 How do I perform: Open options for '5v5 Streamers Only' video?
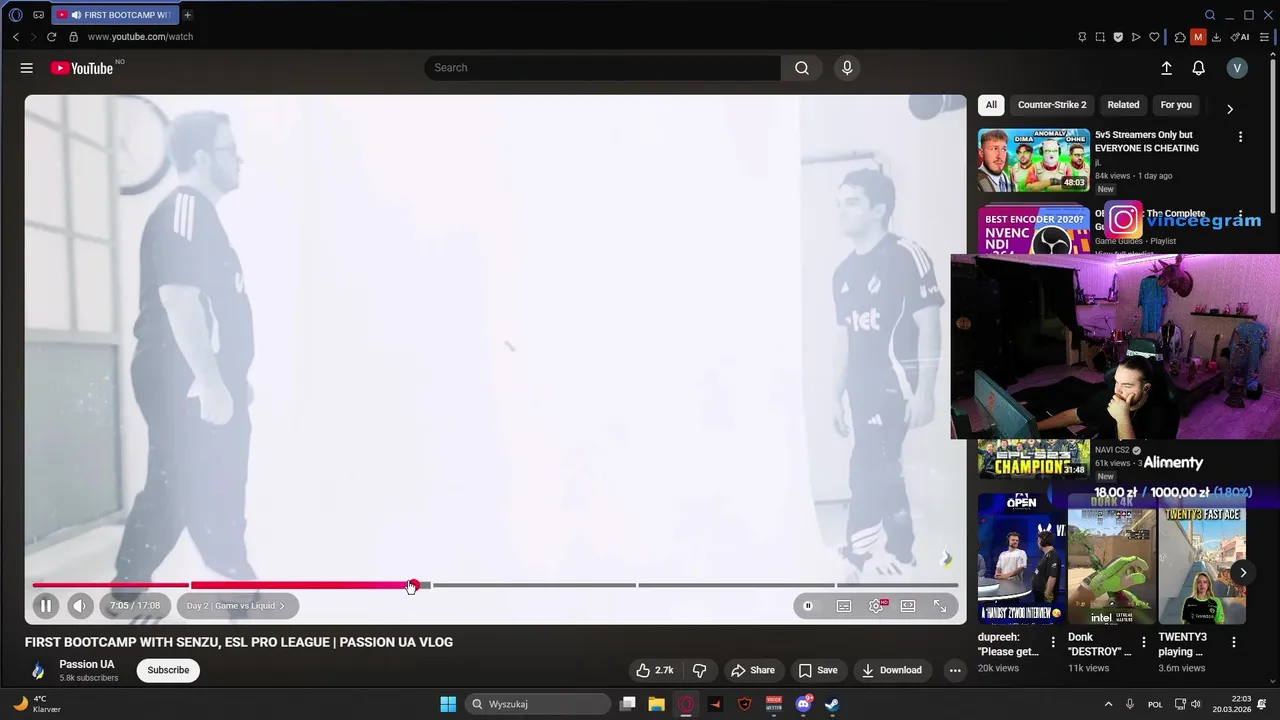tap(1240, 136)
